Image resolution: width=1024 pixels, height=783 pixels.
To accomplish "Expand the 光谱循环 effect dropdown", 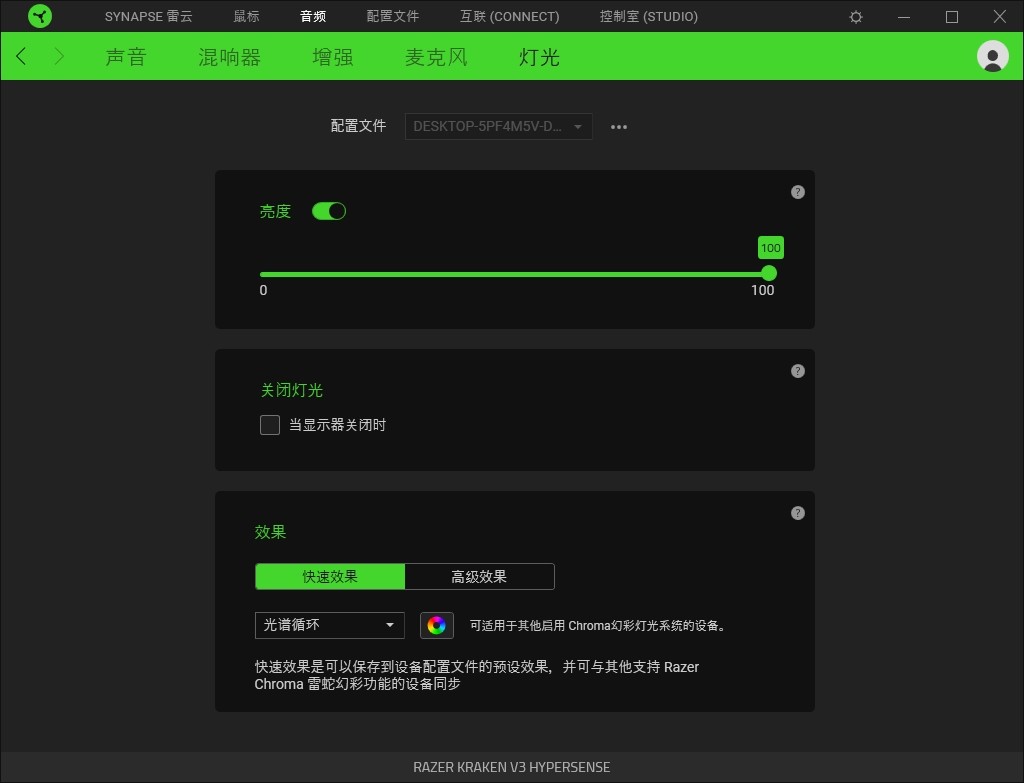I will tap(329, 625).
